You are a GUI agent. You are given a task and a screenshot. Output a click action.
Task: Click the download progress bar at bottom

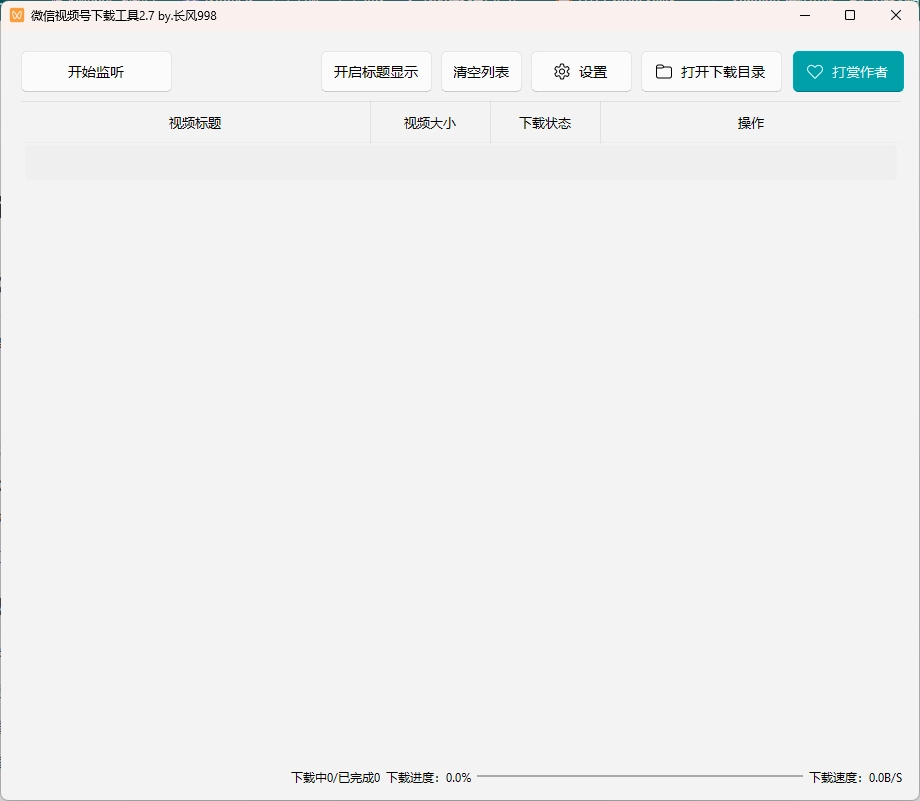point(640,776)
